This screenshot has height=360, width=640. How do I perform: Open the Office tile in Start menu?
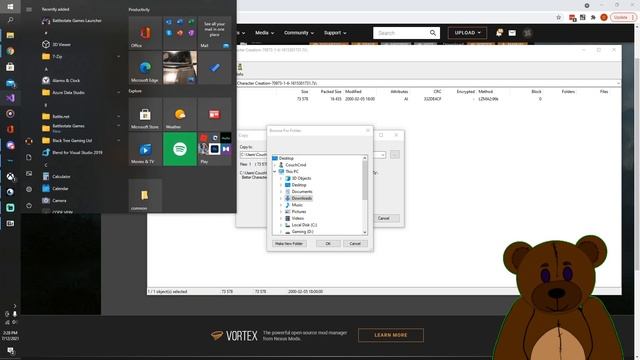(145, 33)
